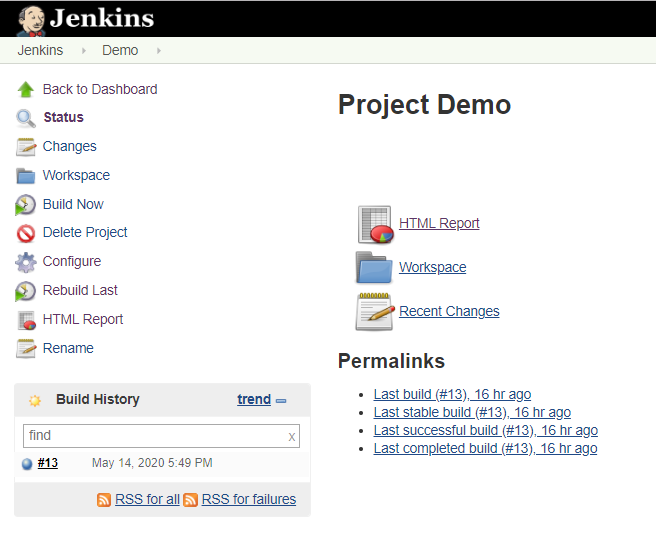Click the Changes notepad icon in sidebar

coord(26,147)
